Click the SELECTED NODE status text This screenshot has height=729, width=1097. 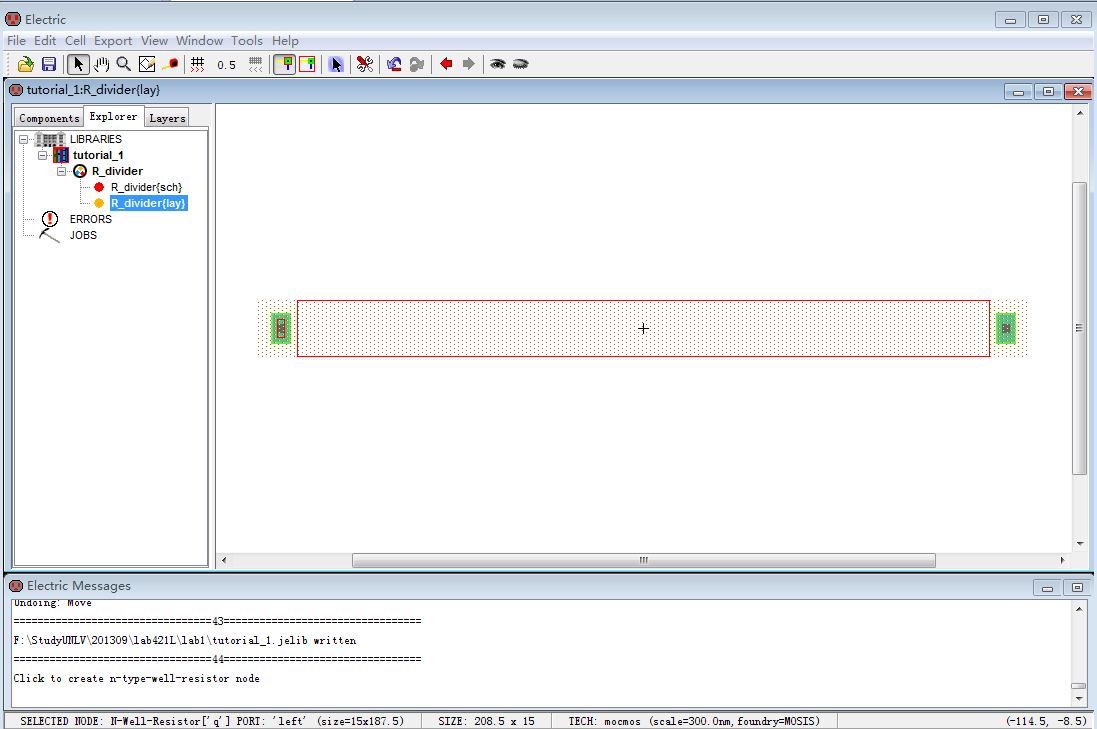click(x=212, y=721)
